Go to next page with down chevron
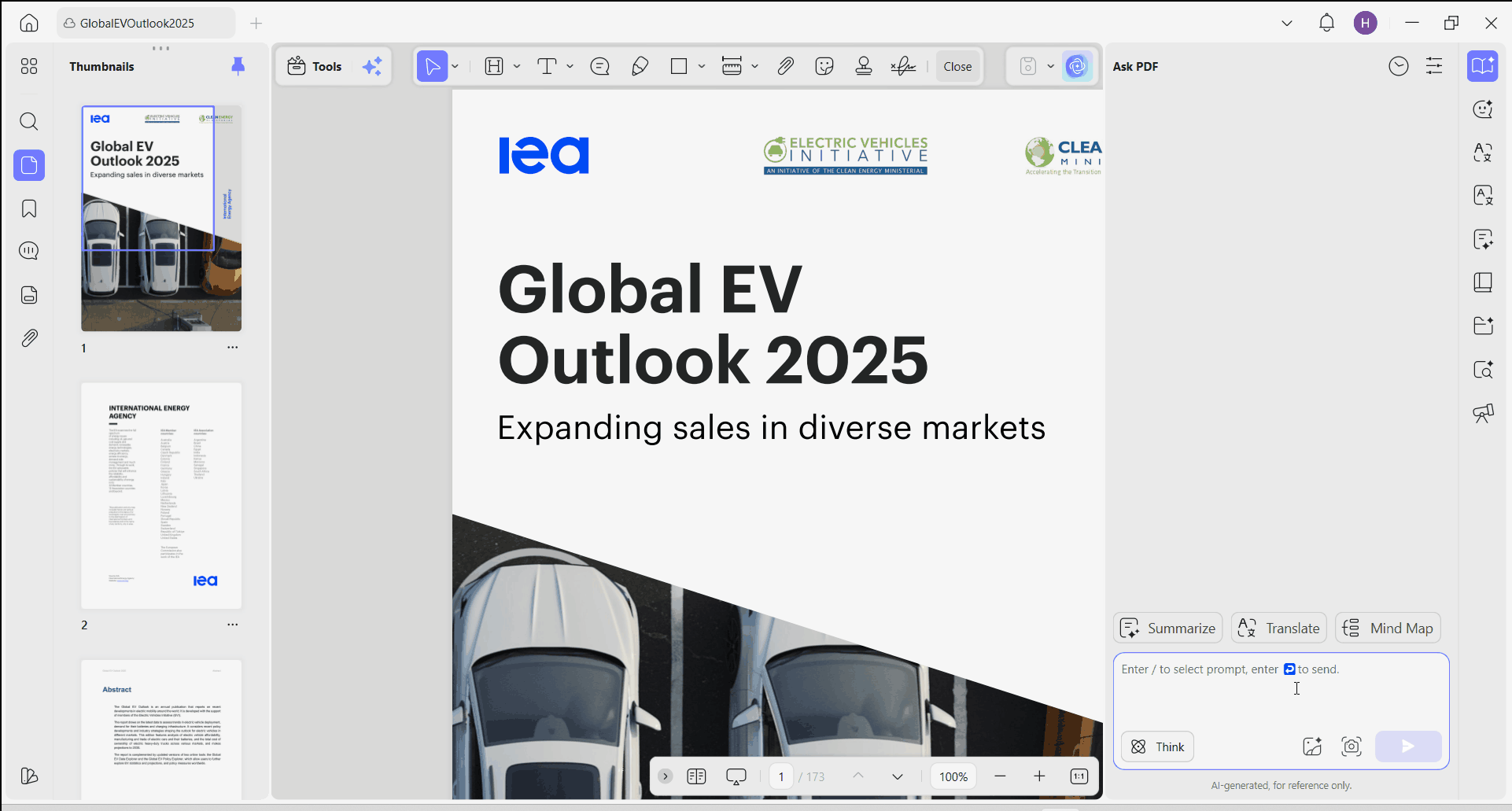This screenshot has width=1512, height=811. 898,776
